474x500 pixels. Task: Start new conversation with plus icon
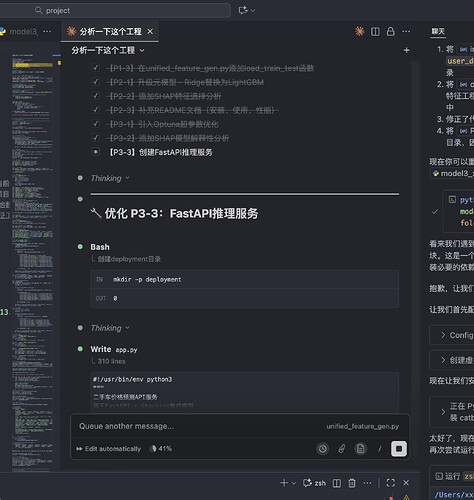click(406, 50)
